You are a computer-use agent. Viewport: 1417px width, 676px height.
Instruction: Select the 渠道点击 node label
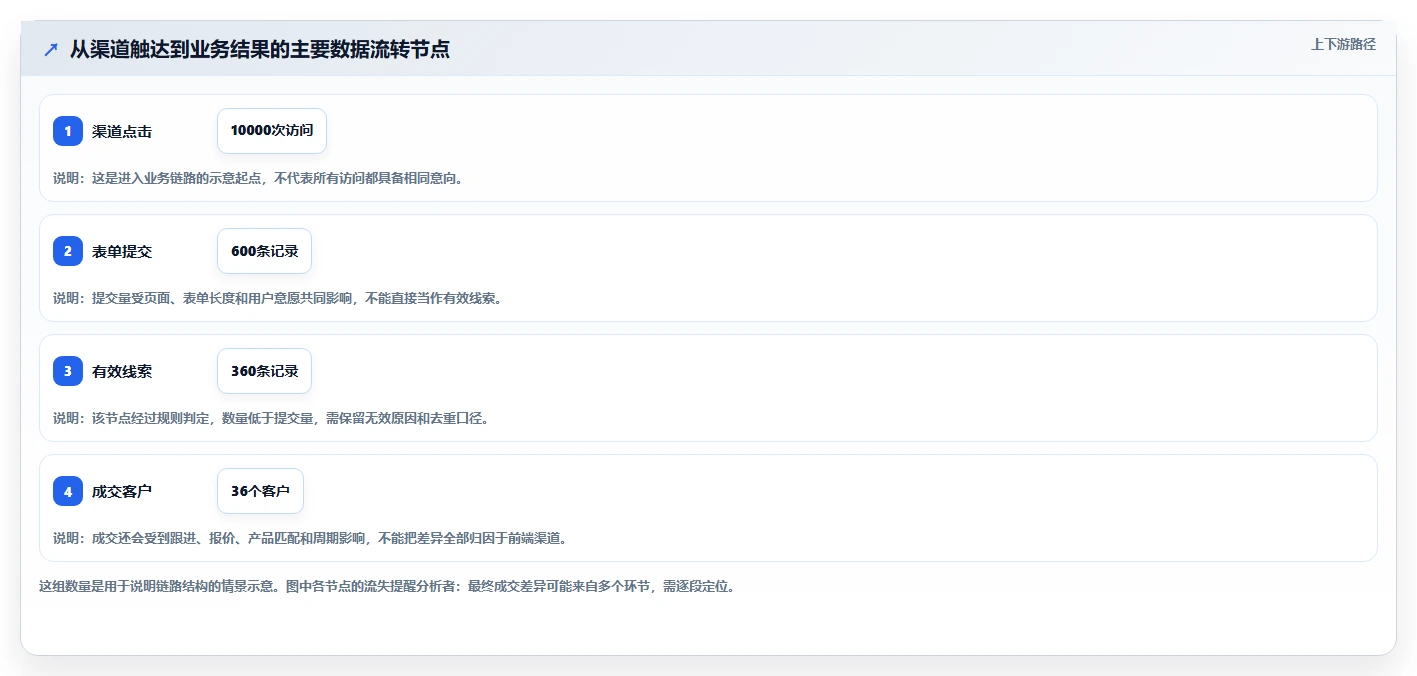click(122, 131)
